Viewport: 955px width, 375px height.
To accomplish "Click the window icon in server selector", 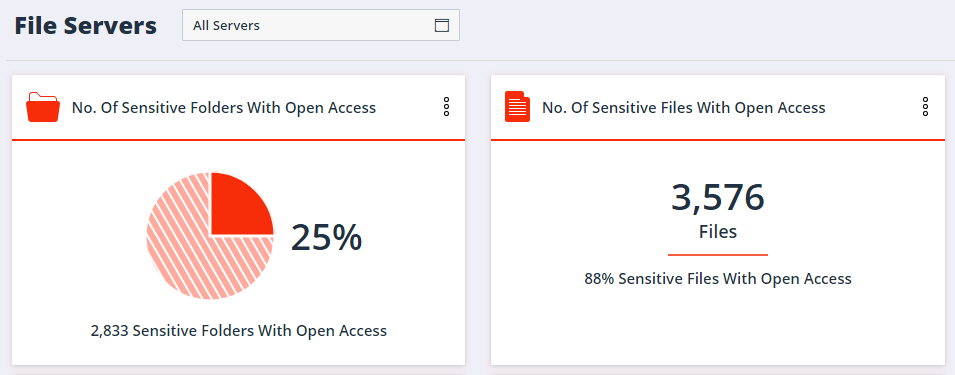I will (441, 26).
